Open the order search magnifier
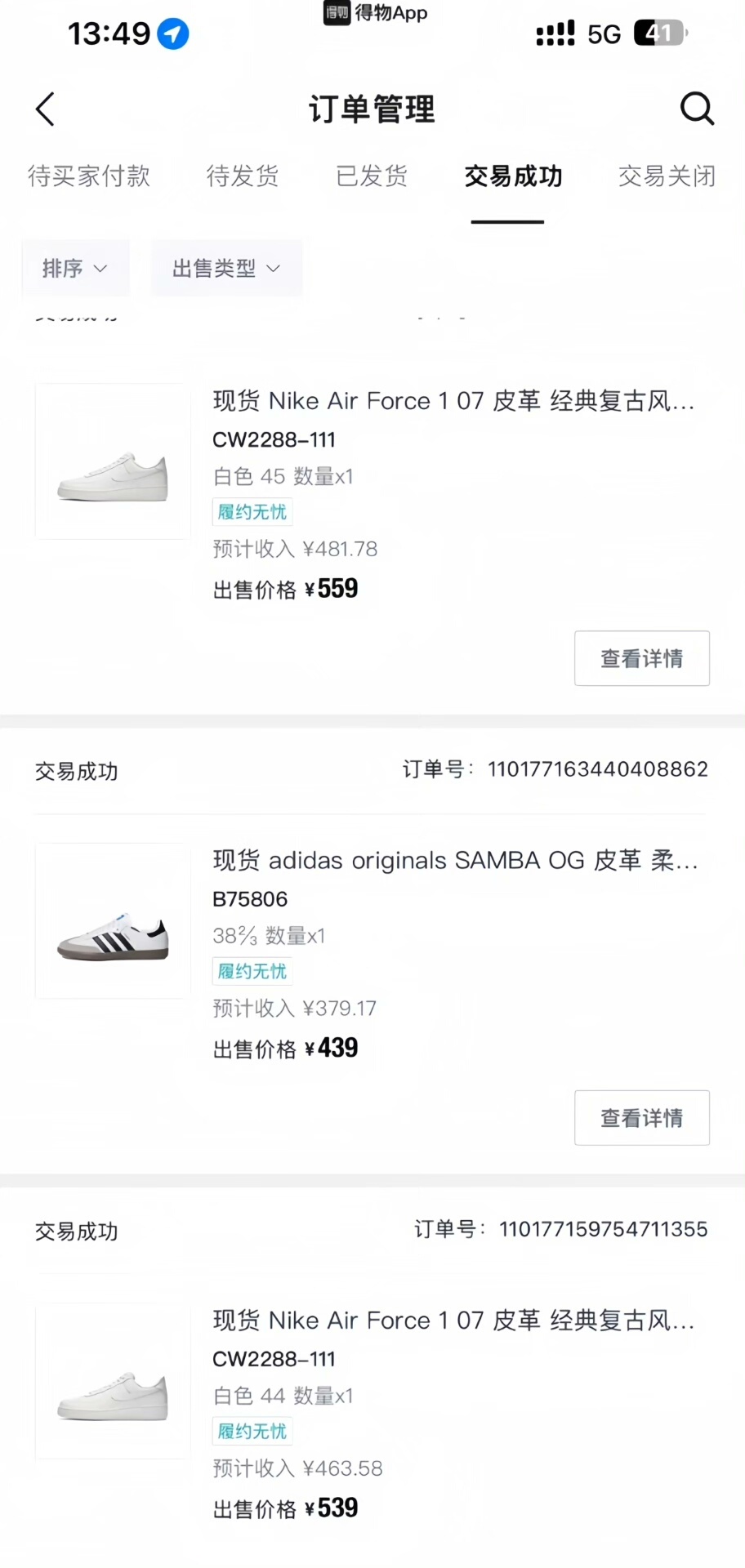Image resolution: width=745 pixels, height=1568 pixels. pyautogui.click(x=697, y=109)
